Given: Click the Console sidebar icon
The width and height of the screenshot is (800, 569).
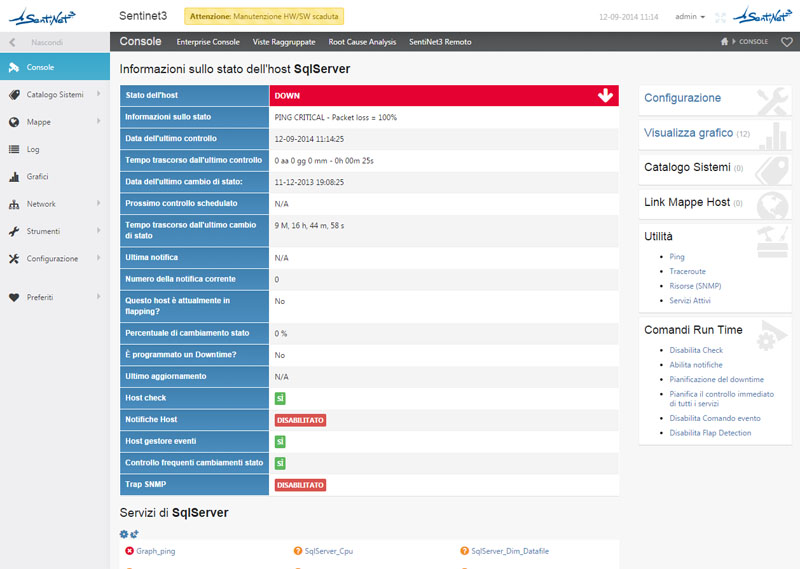Looking at the screenshot, I should tap(14, 67).
